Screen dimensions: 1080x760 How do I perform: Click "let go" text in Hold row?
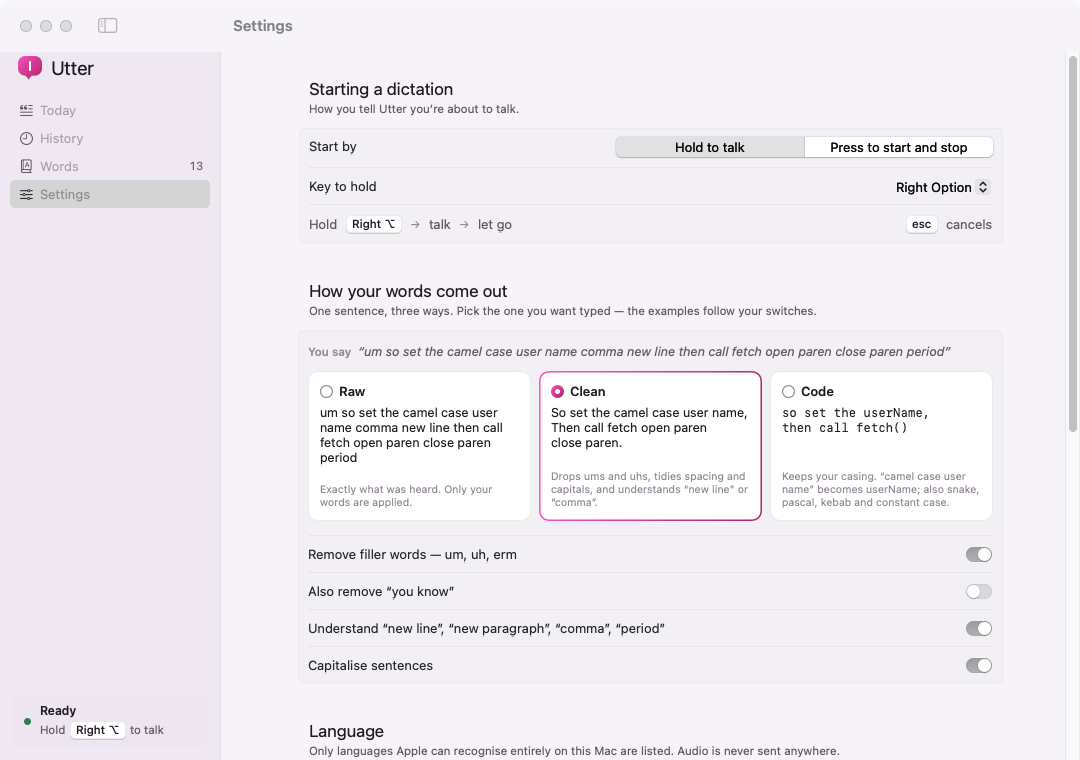pyautogui.click(x=495, y=225)
